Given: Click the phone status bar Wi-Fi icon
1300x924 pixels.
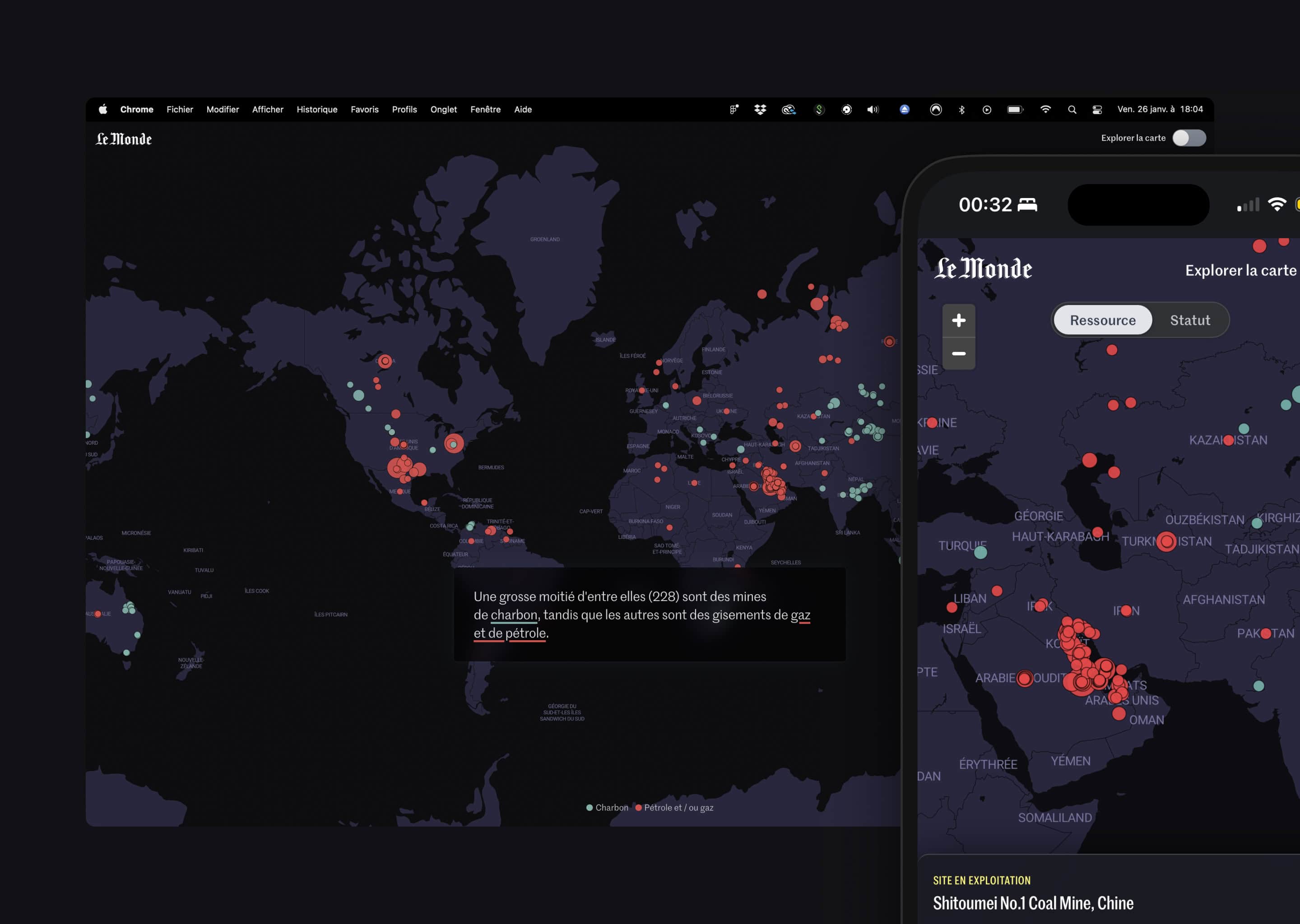Looking at the screenshot, I should click(x=1277, y=204).
